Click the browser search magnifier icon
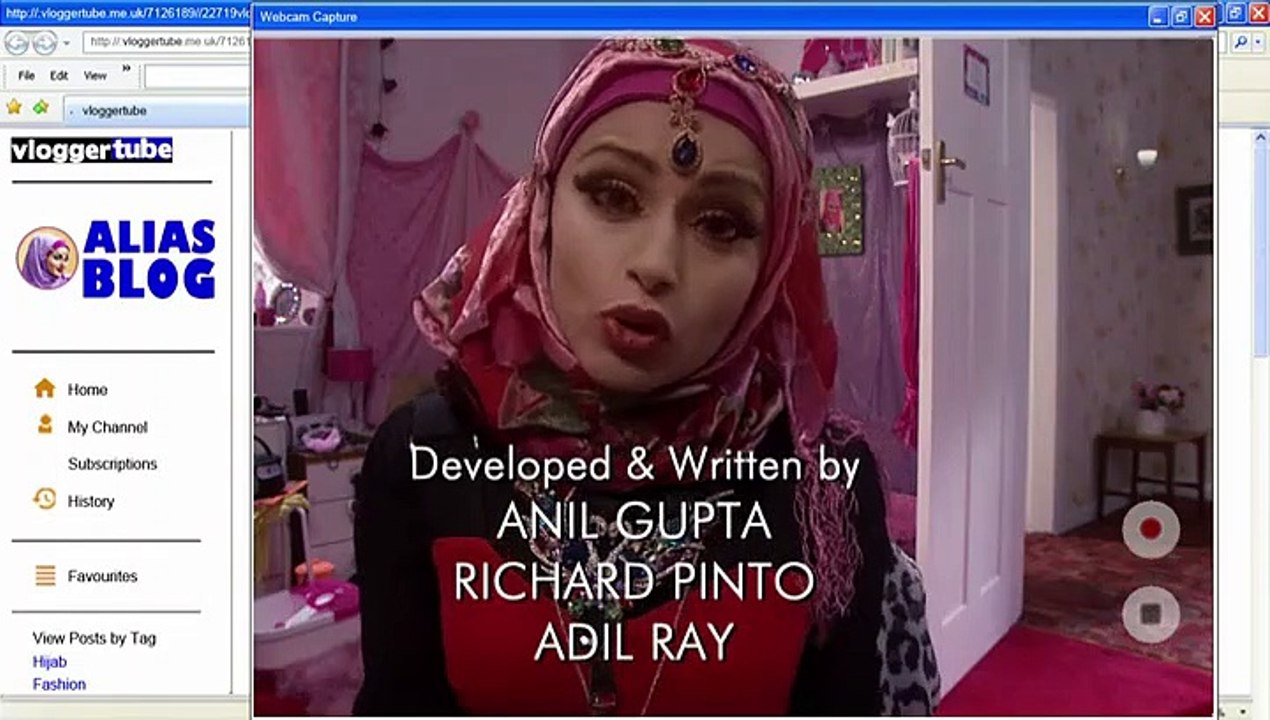Screen dimensions: 1270x720 click(1240, 42)
